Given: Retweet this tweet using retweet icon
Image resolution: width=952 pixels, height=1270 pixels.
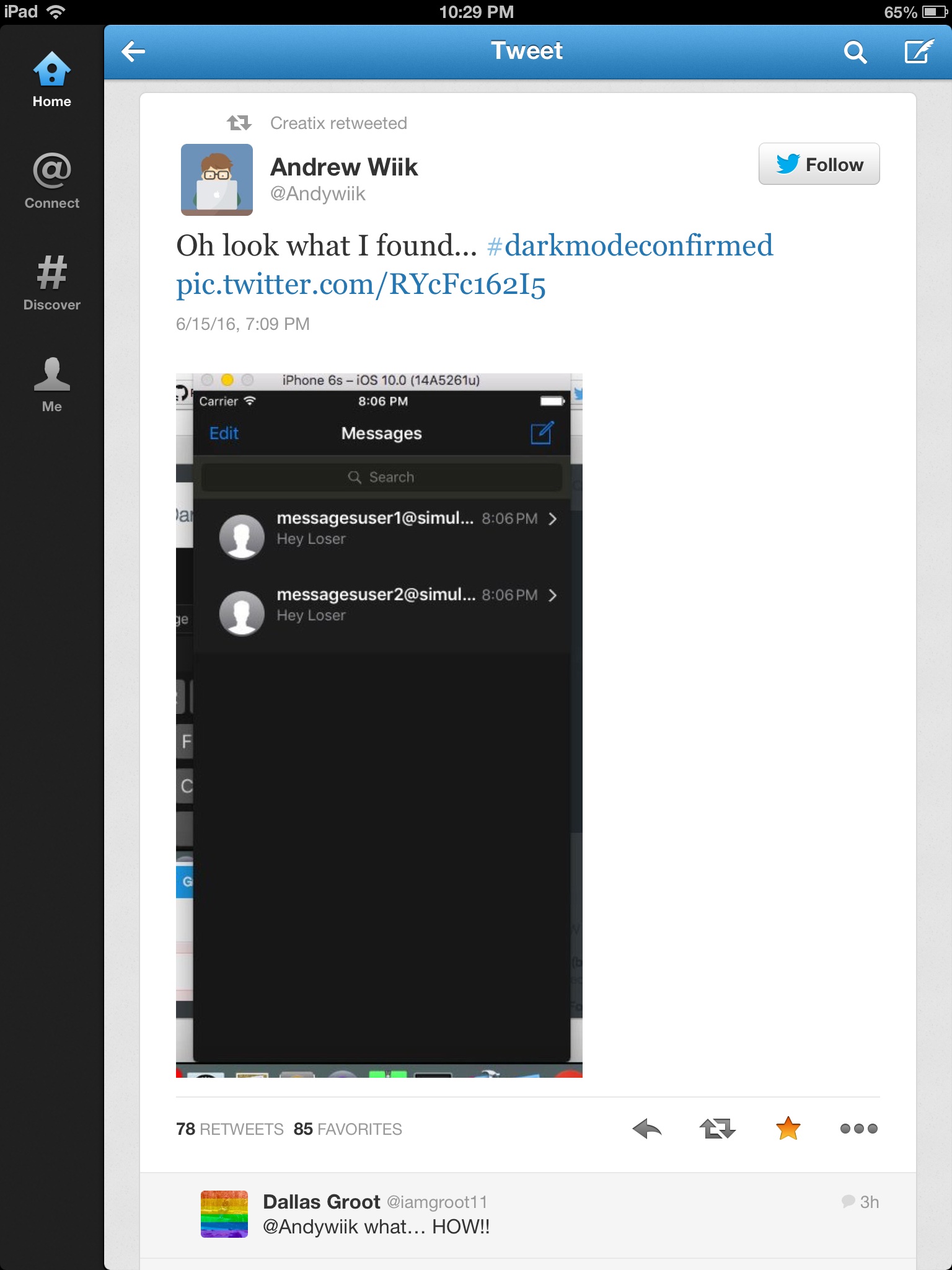Looking at the screenshot, I should coord(718,1129).
